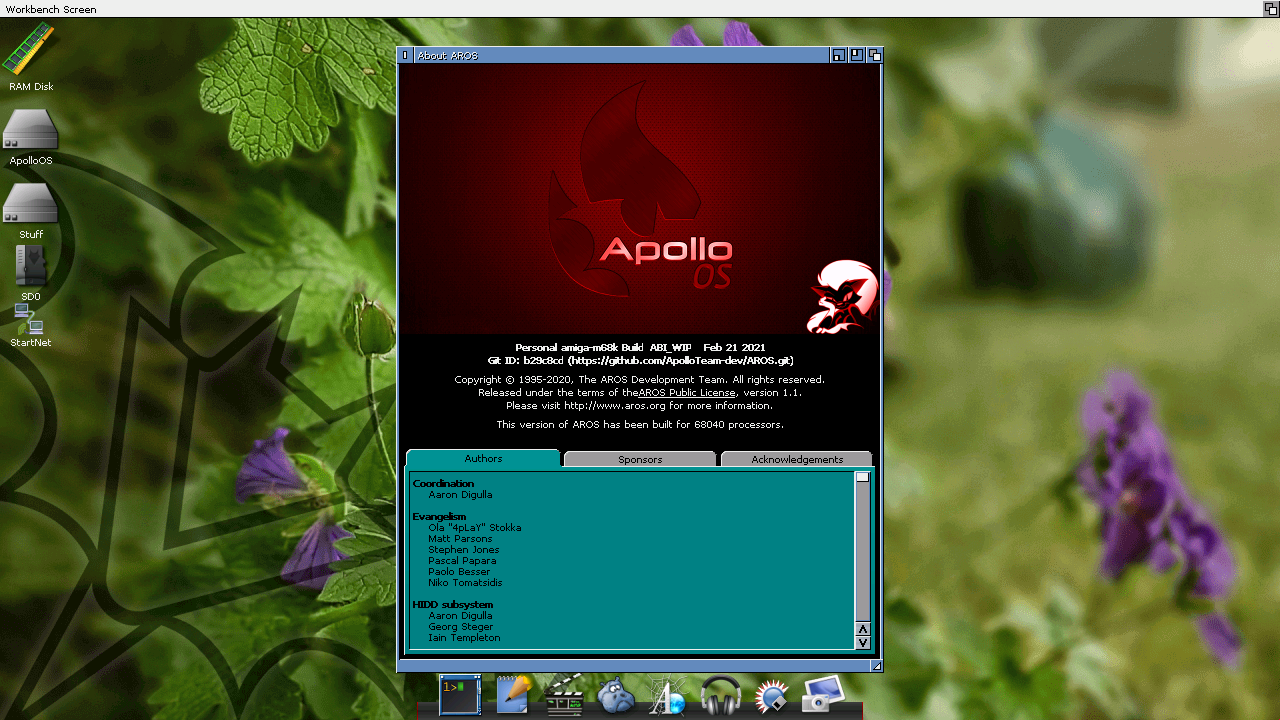Switch to the Sponsors tab

(x=640, y=459)
